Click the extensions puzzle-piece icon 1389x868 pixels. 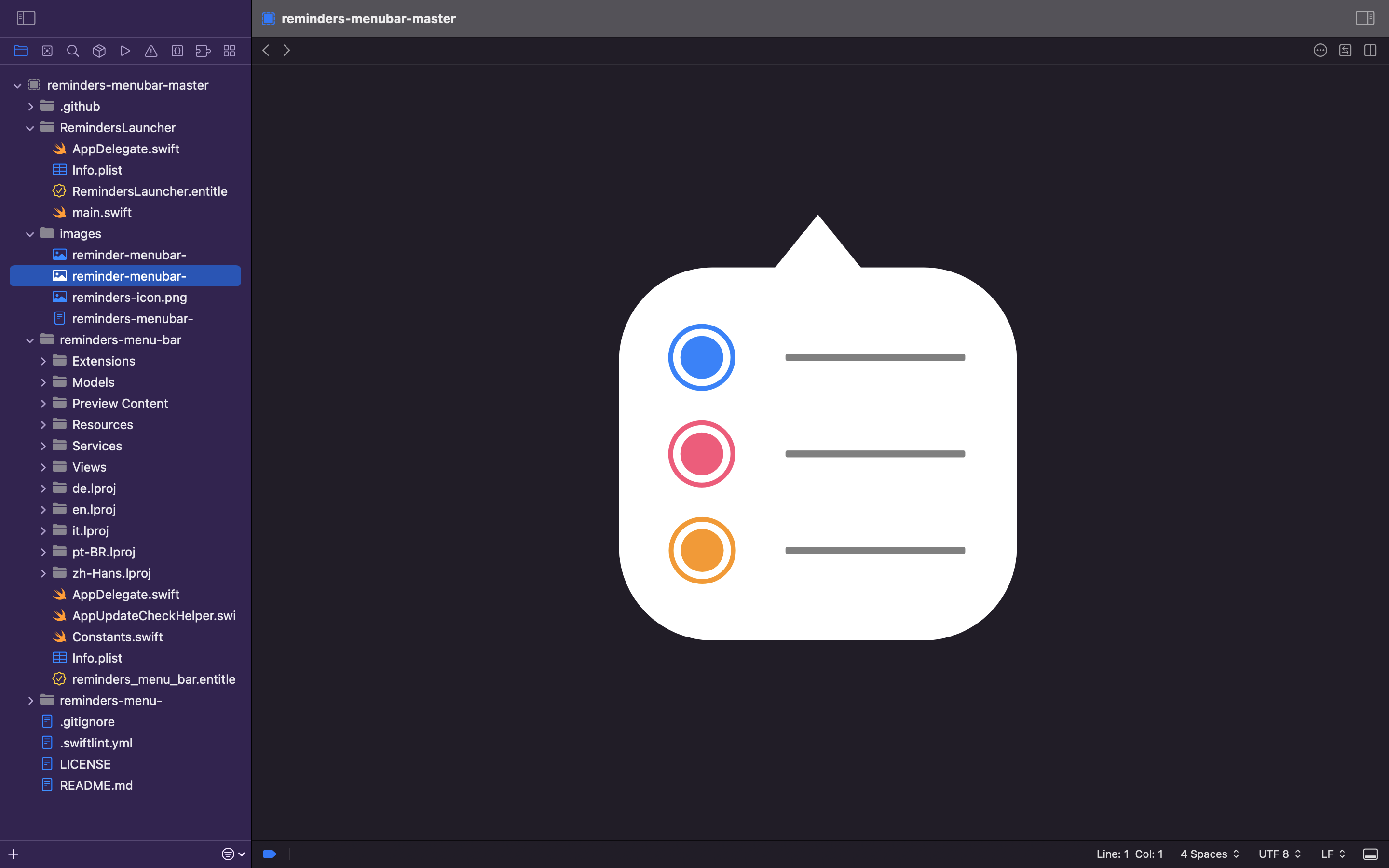[x=203, y=51]
